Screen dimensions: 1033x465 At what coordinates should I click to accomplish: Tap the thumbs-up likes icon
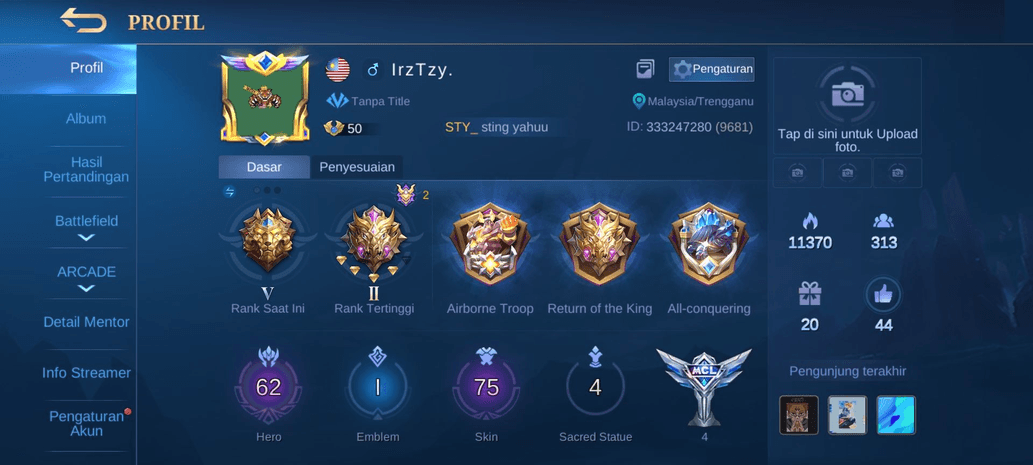tap(883, 294)
